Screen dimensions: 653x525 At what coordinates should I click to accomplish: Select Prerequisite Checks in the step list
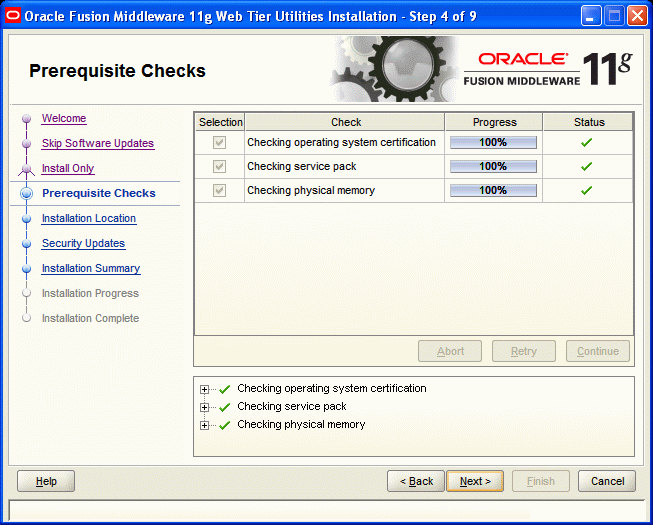(x=99, y=193)
